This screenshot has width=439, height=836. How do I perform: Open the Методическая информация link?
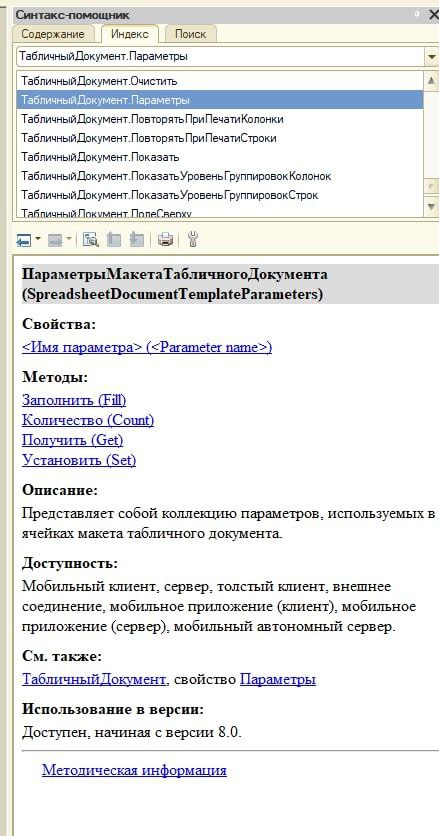pyautogui.click(x=134, y=770)
